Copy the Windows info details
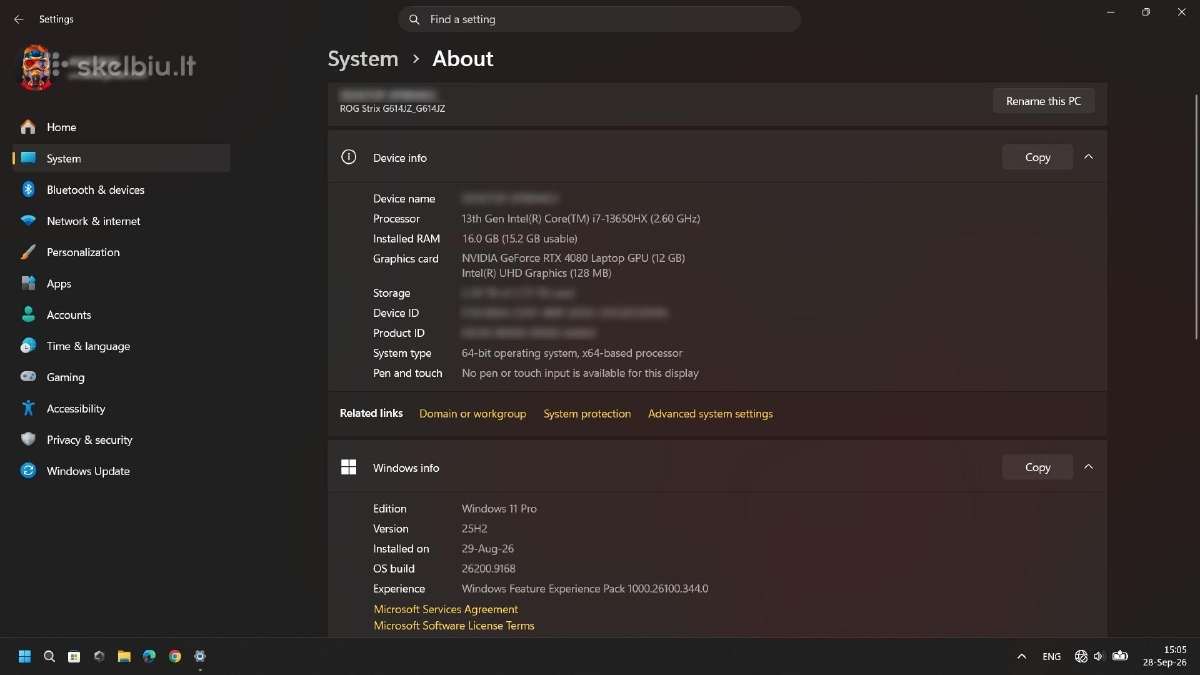Viewport: 1200px width, 675px height. 1037,467
